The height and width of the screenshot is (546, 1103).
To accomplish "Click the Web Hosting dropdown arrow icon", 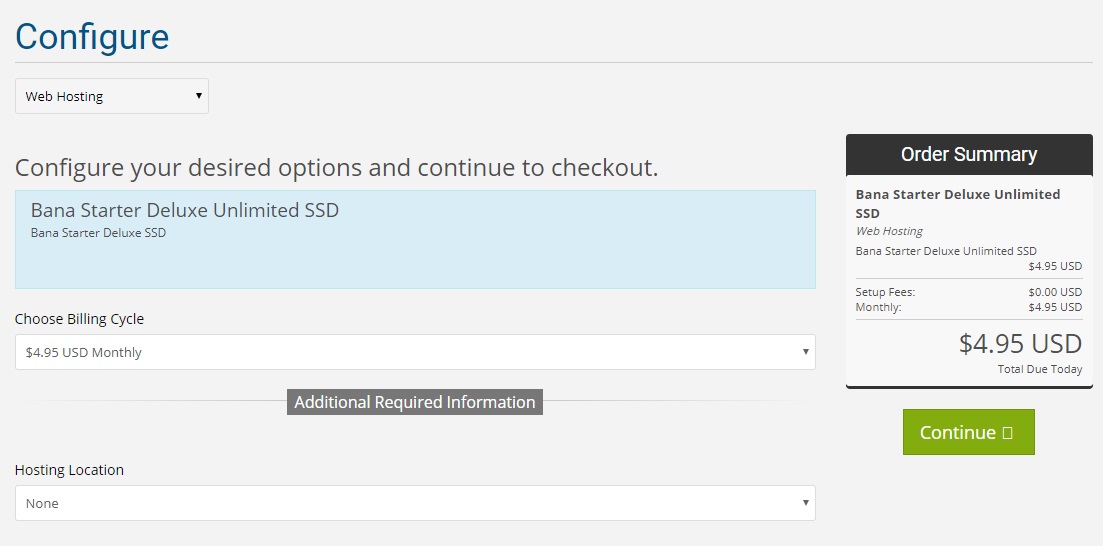I will (x=199, y=96).
